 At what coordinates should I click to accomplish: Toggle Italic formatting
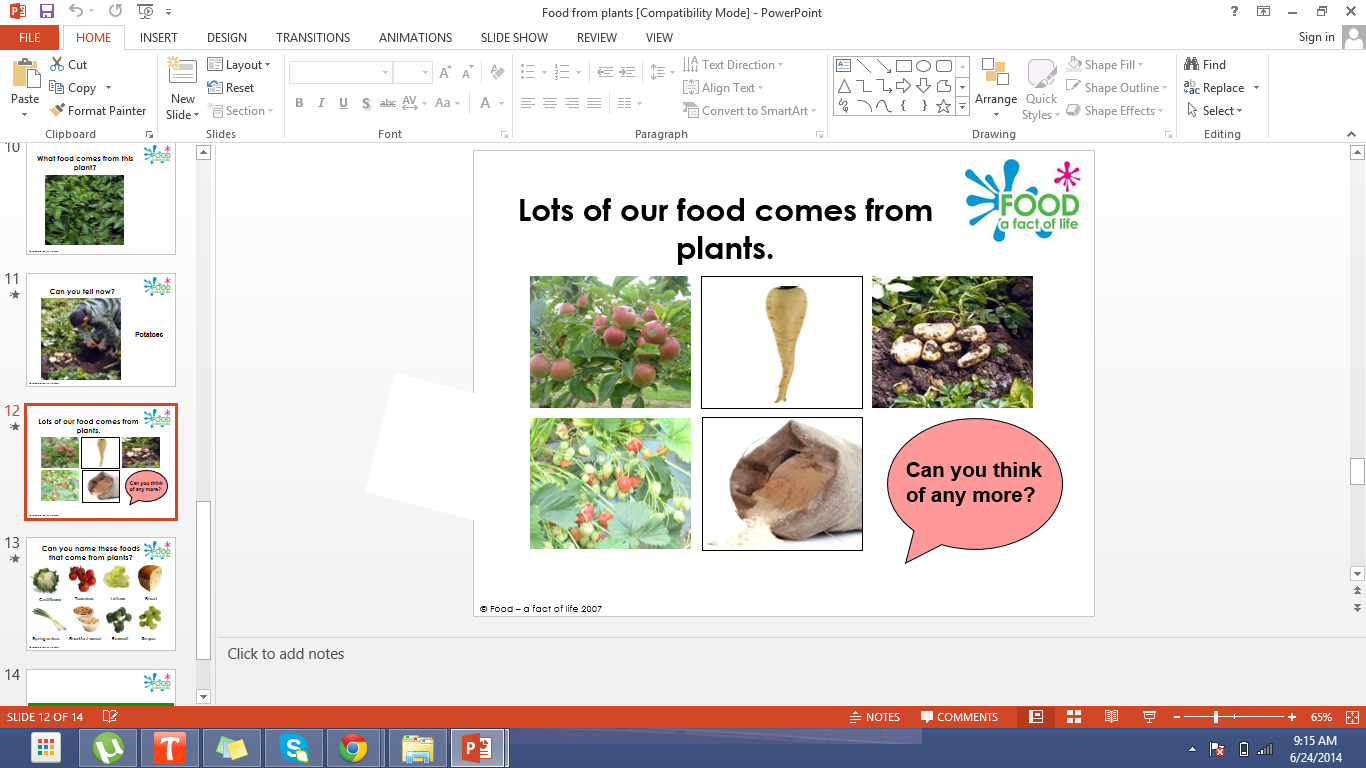click(321, 103)
